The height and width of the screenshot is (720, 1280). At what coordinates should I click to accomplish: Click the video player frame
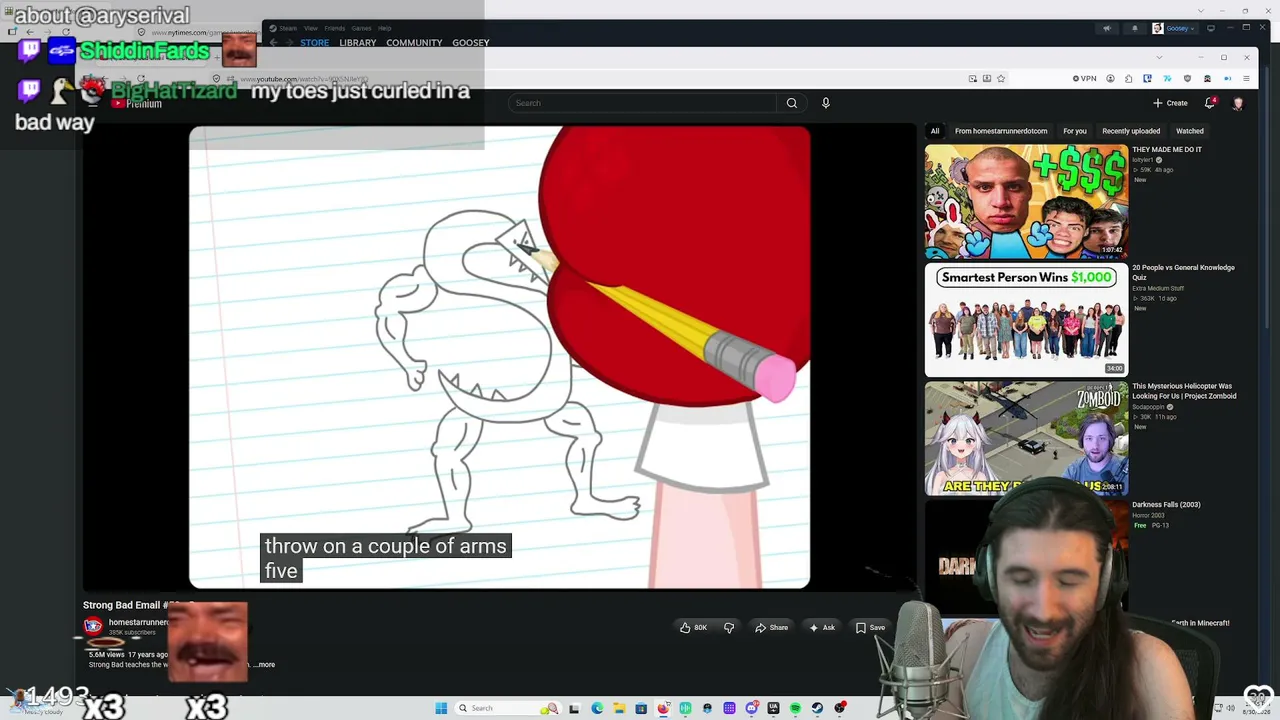[499, 357]
